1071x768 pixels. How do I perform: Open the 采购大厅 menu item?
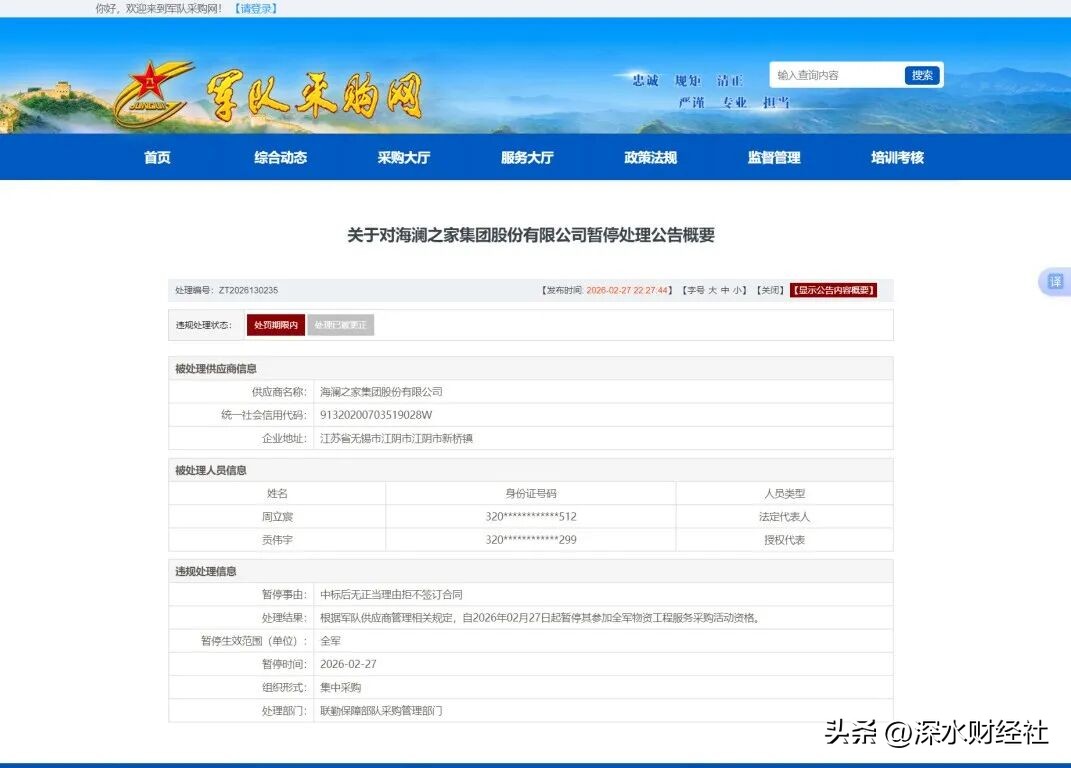coord(404,157)
